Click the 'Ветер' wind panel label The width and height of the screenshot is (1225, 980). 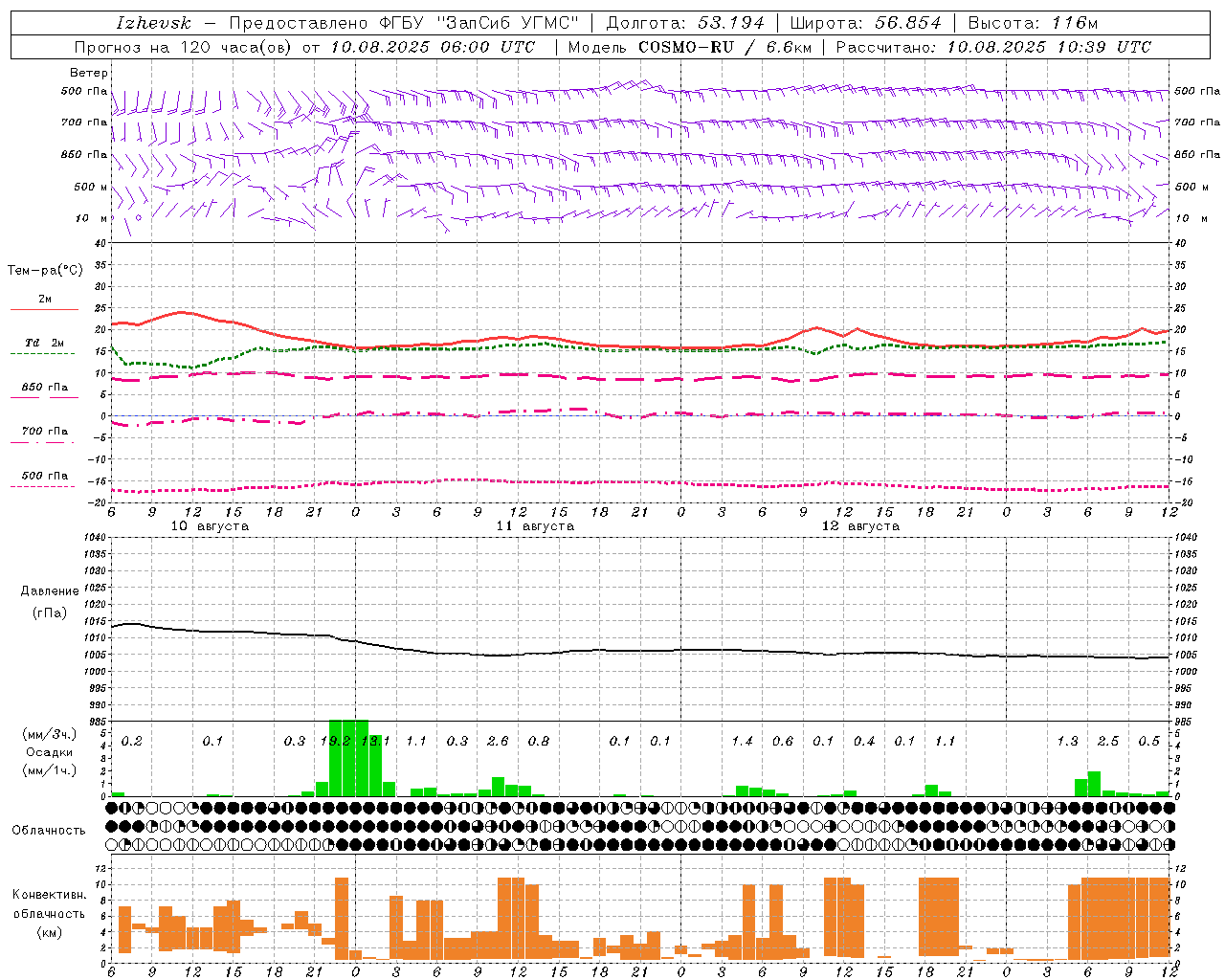(89, 73)
